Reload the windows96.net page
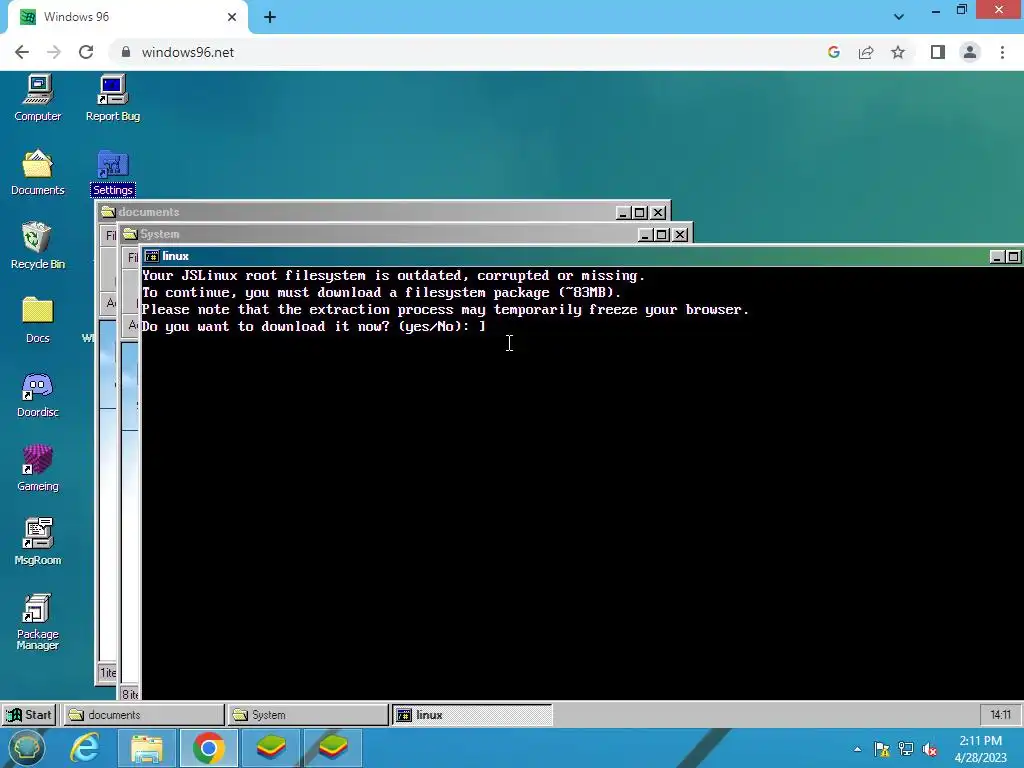This screenshot has height=768, width=1024. pyautogui.click(x=86, y=52)
